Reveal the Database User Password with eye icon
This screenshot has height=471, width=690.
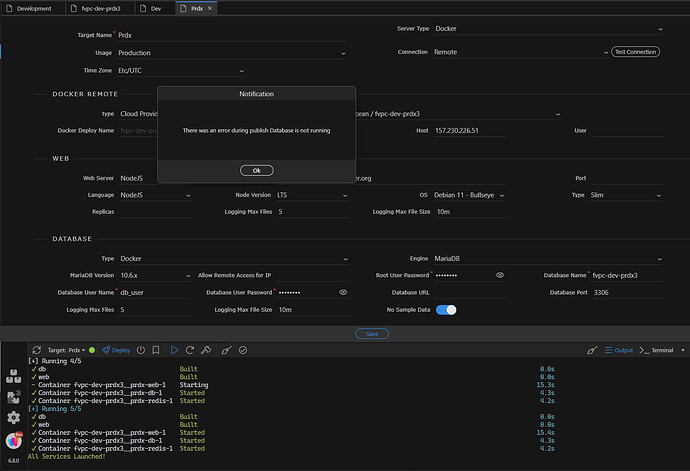tap(343, 292)
